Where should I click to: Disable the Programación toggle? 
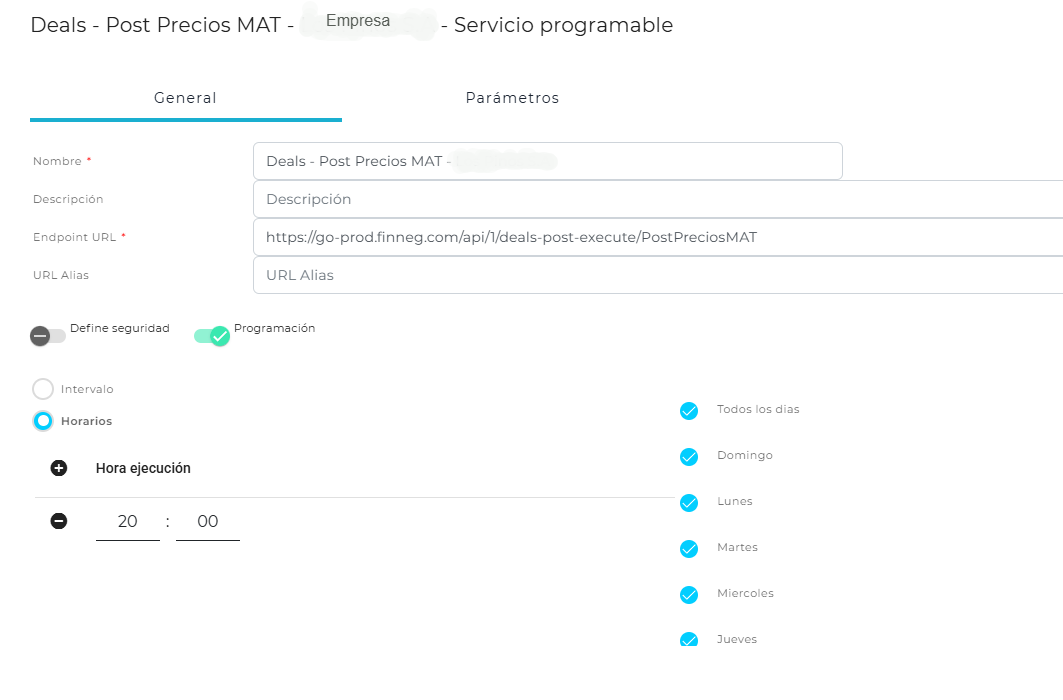pyautogui.click(x=212, y=336)
